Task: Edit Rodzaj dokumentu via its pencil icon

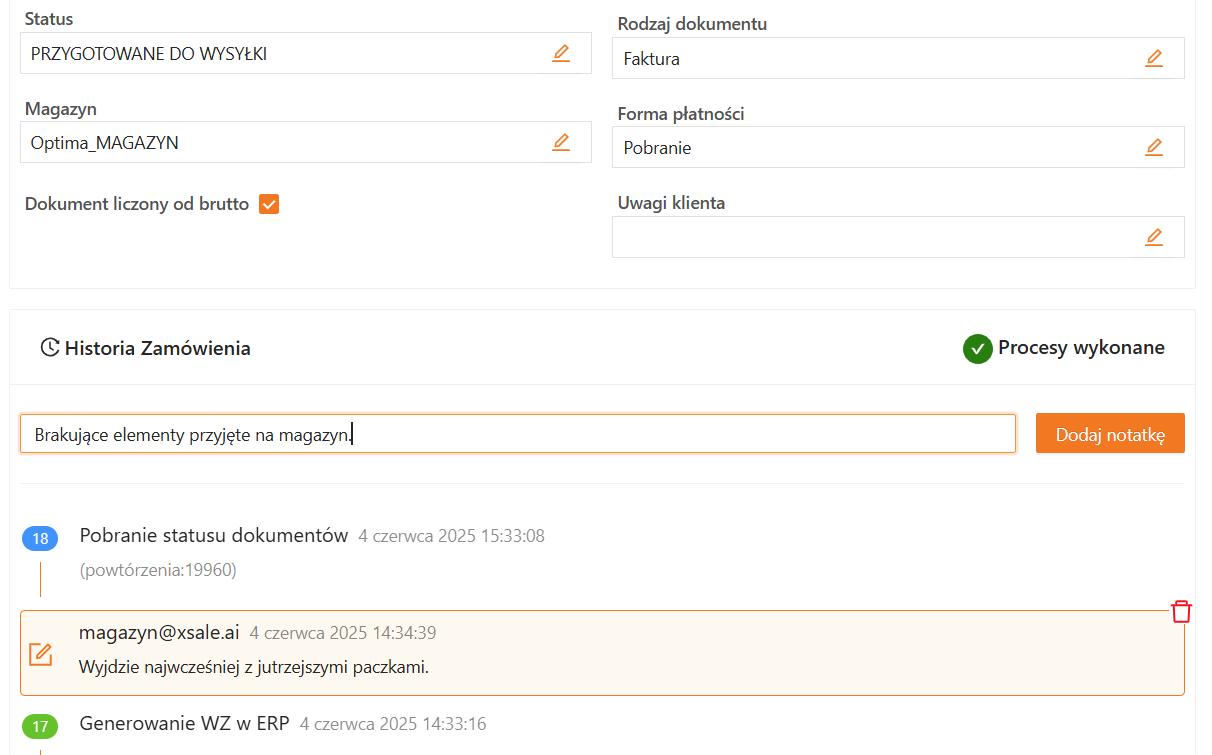Action: click(1154, 58)
